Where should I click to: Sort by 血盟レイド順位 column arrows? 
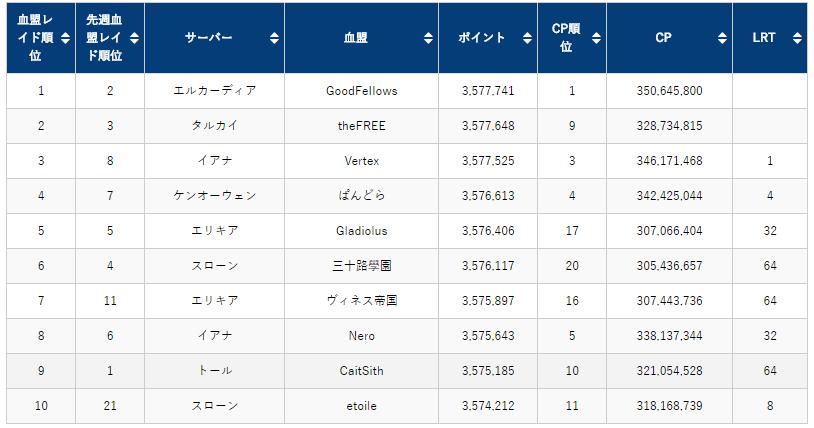tap(65, 38)
